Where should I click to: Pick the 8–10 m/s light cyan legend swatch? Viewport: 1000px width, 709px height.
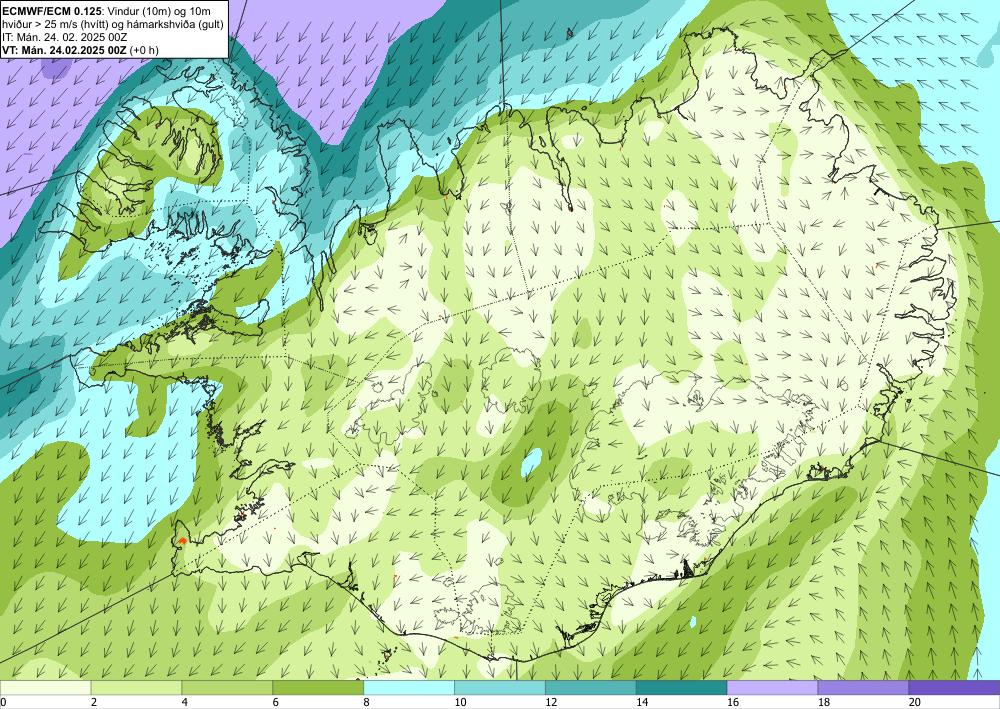(x=409, y=687)
